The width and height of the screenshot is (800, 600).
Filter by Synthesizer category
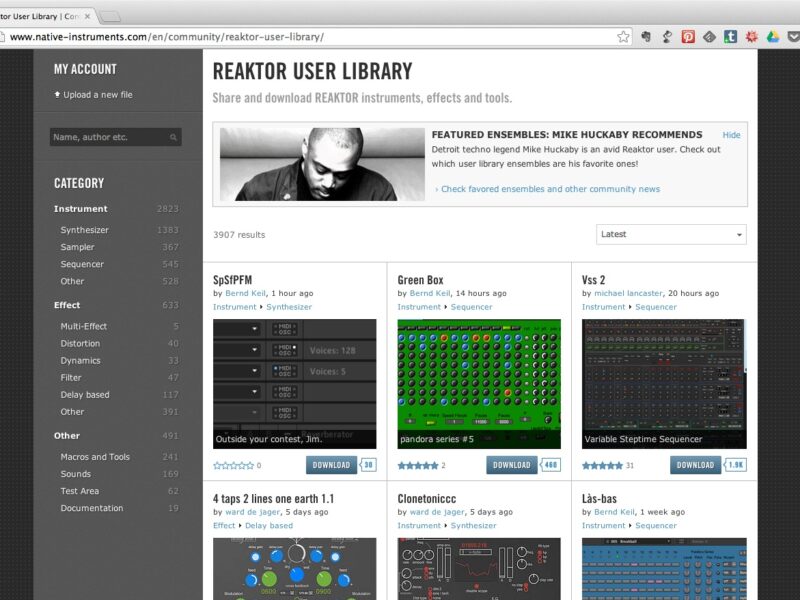(x=84, y=230)
